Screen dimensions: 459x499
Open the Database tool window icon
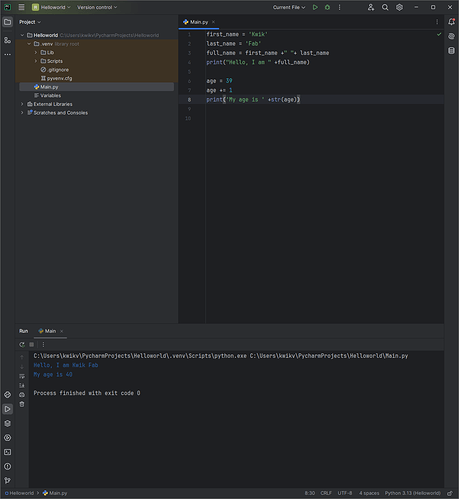click(451, 51)
